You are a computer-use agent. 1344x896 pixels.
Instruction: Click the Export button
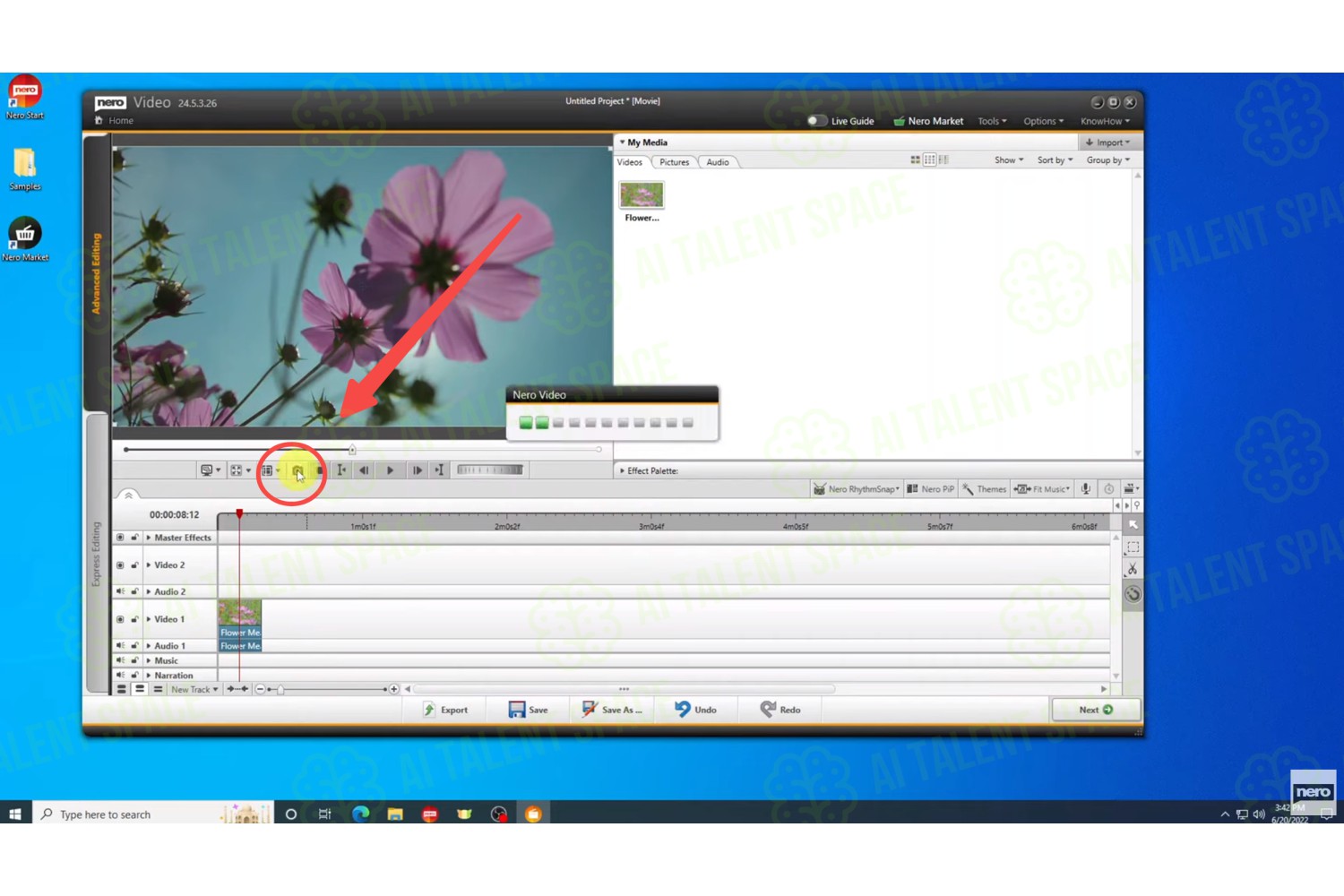click(x=445, y=710)
